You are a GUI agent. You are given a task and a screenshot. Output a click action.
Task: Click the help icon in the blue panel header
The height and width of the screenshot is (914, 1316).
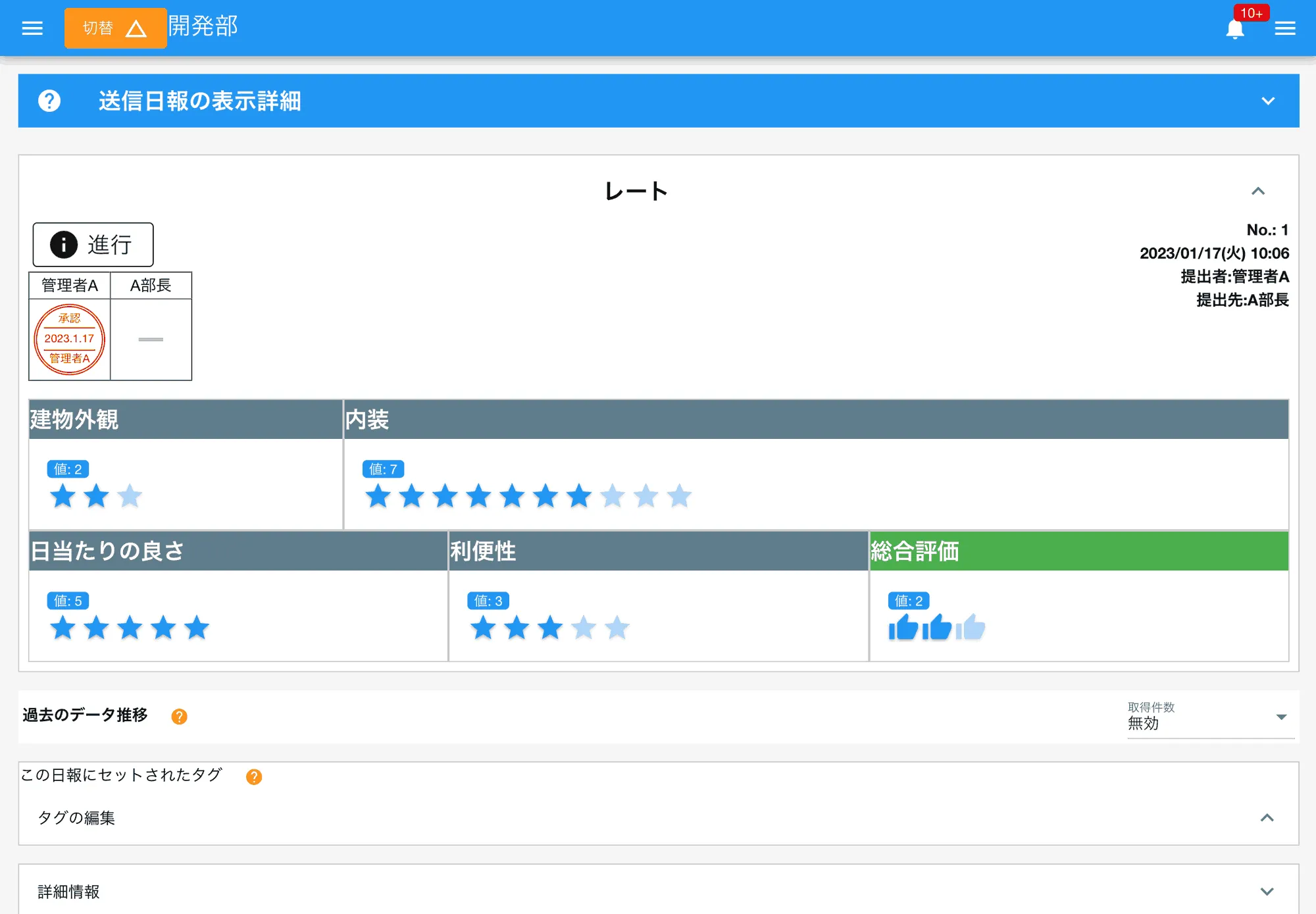pos(49,101)
